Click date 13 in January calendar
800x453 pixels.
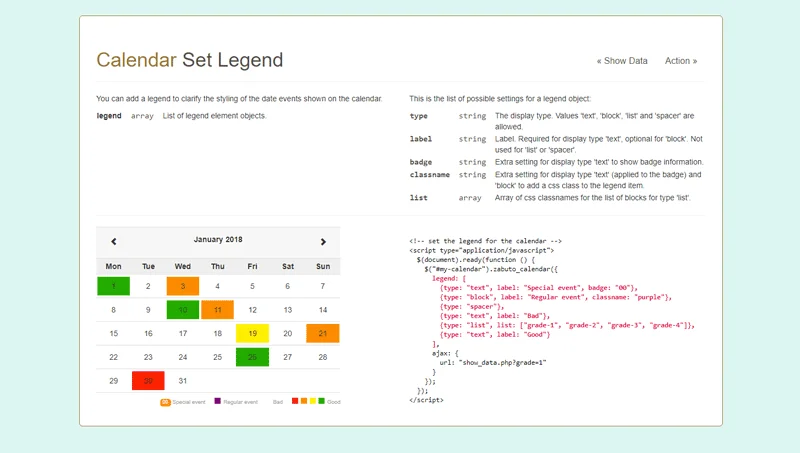[287, 310]
